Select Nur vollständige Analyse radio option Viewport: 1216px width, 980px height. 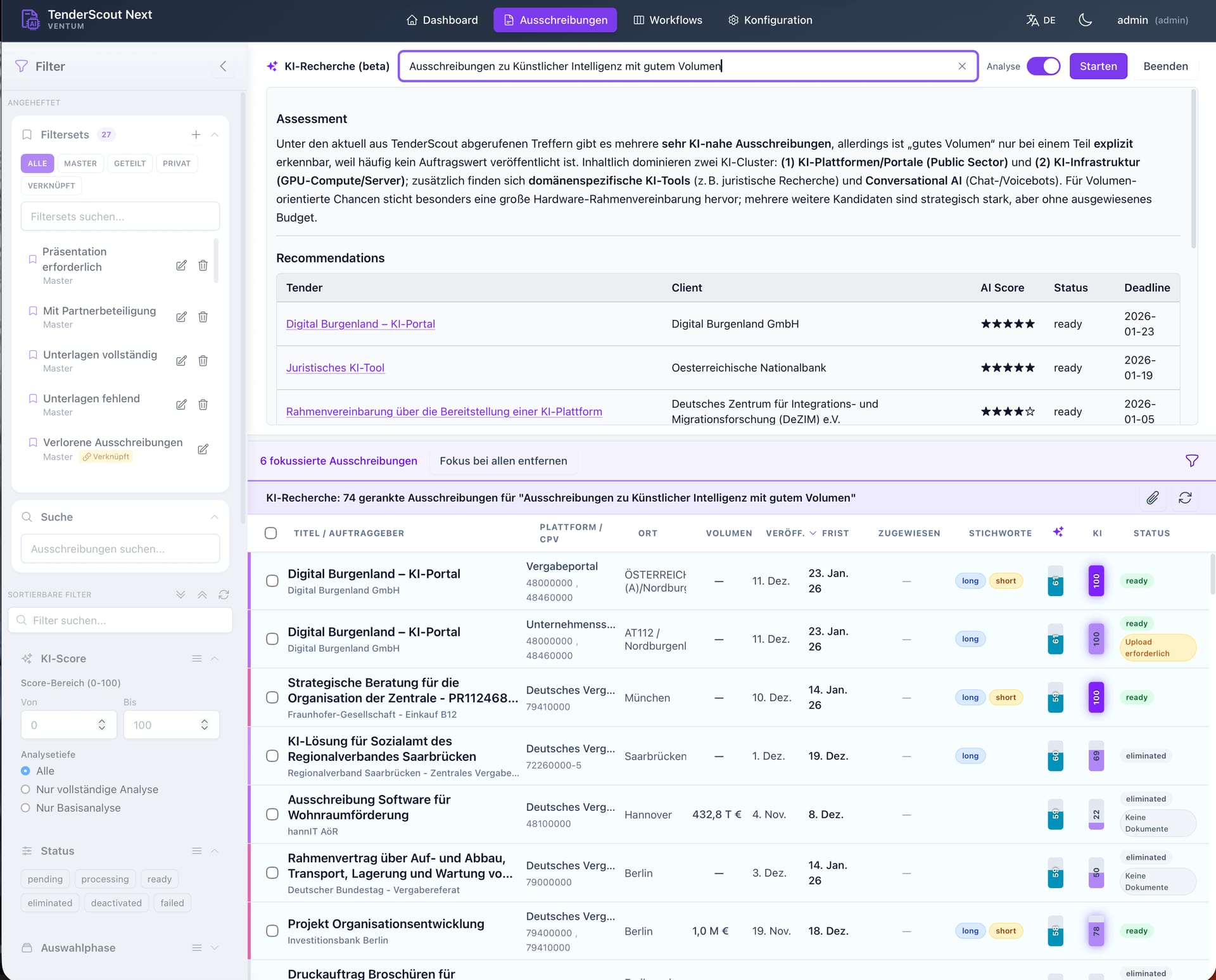pyautogui.click(x=25, y=789)
